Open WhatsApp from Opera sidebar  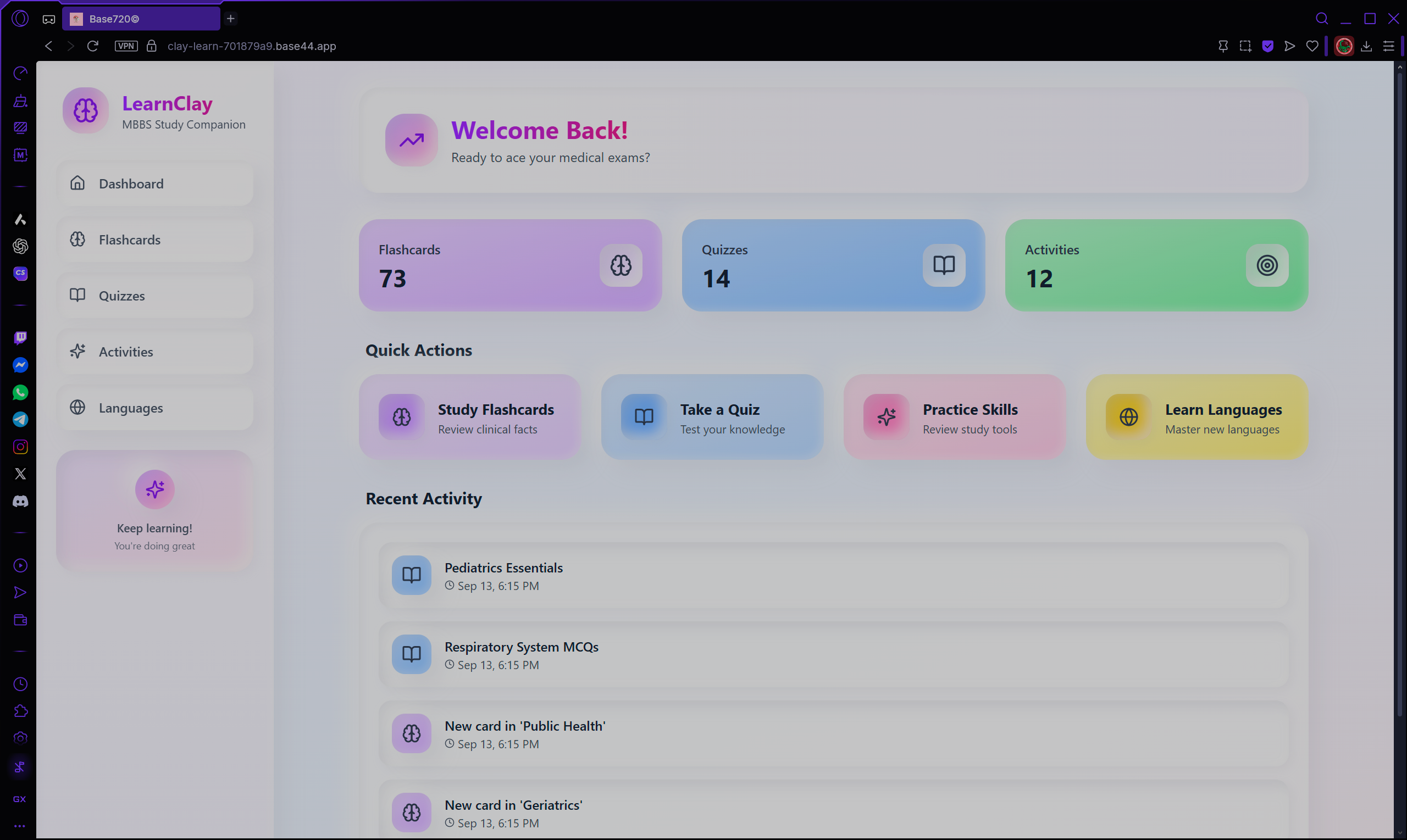coord(20,392)
